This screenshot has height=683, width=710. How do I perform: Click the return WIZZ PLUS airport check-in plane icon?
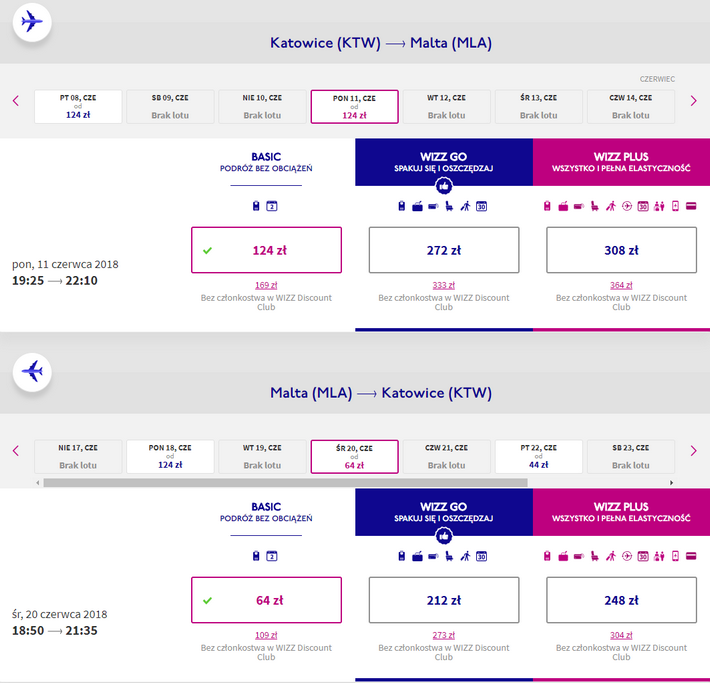tap(627, 557)
